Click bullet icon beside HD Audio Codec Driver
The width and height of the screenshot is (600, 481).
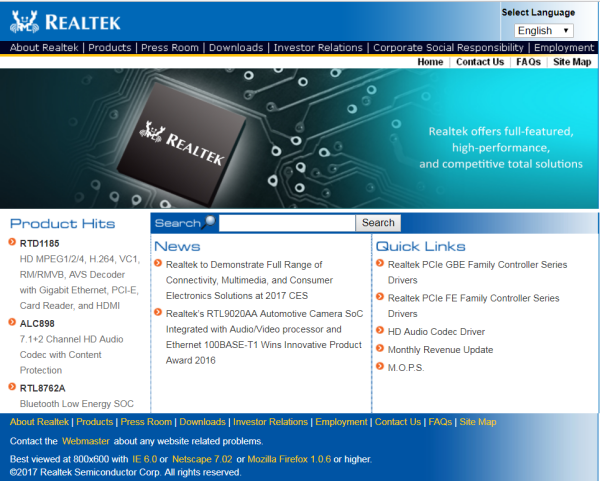tap(380, 330)
